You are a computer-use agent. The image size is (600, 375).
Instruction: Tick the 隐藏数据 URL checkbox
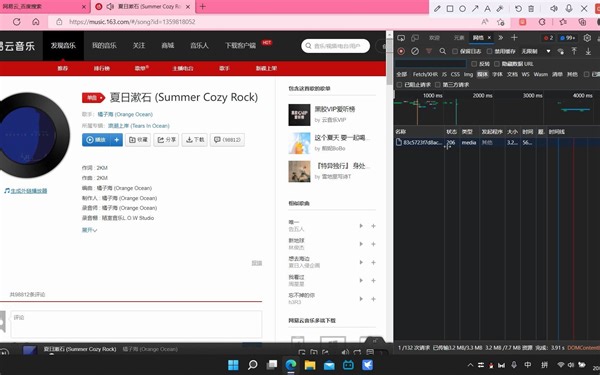point(497,64)
